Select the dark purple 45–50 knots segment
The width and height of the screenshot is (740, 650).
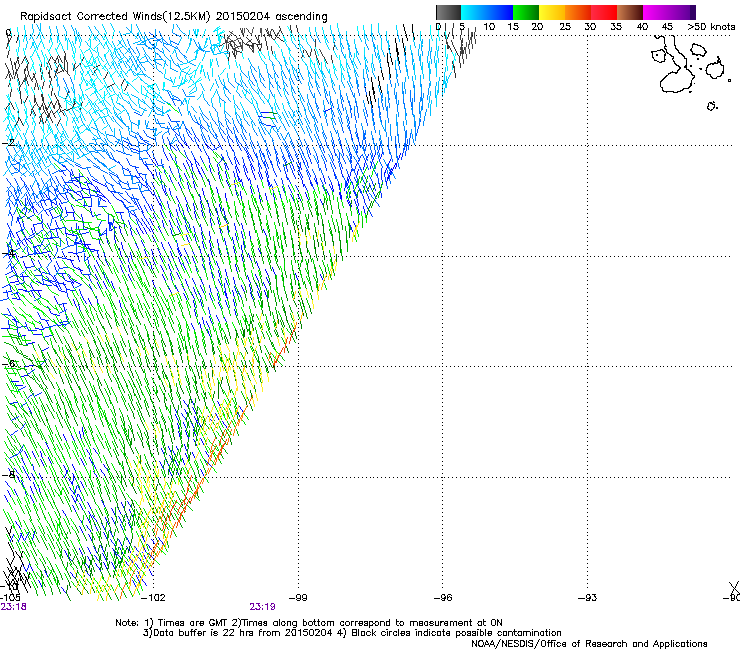pos(682,12)
